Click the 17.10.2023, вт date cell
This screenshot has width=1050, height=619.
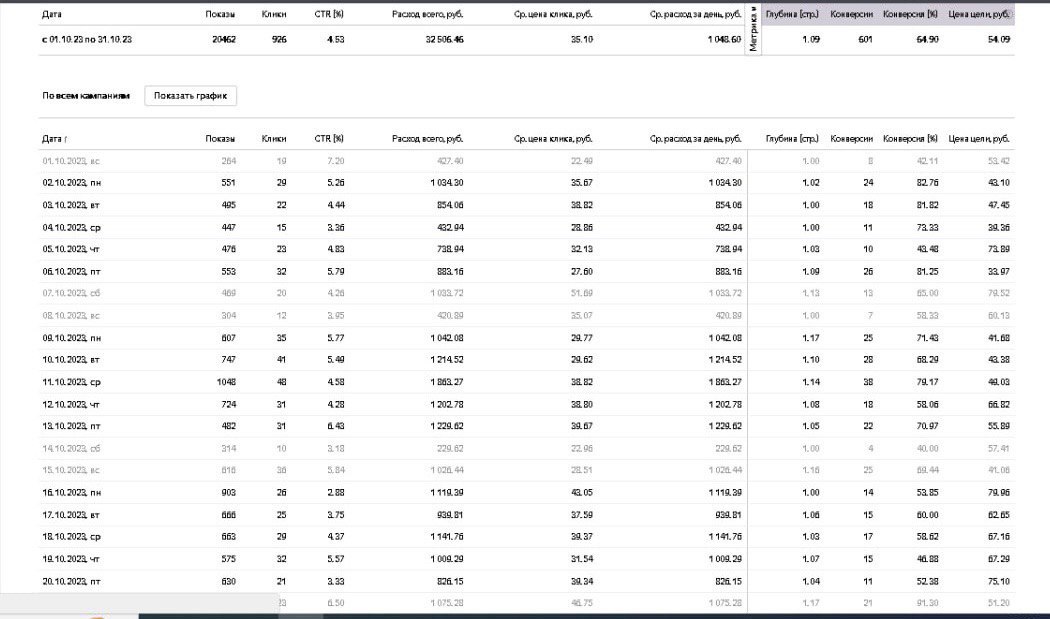71,515
